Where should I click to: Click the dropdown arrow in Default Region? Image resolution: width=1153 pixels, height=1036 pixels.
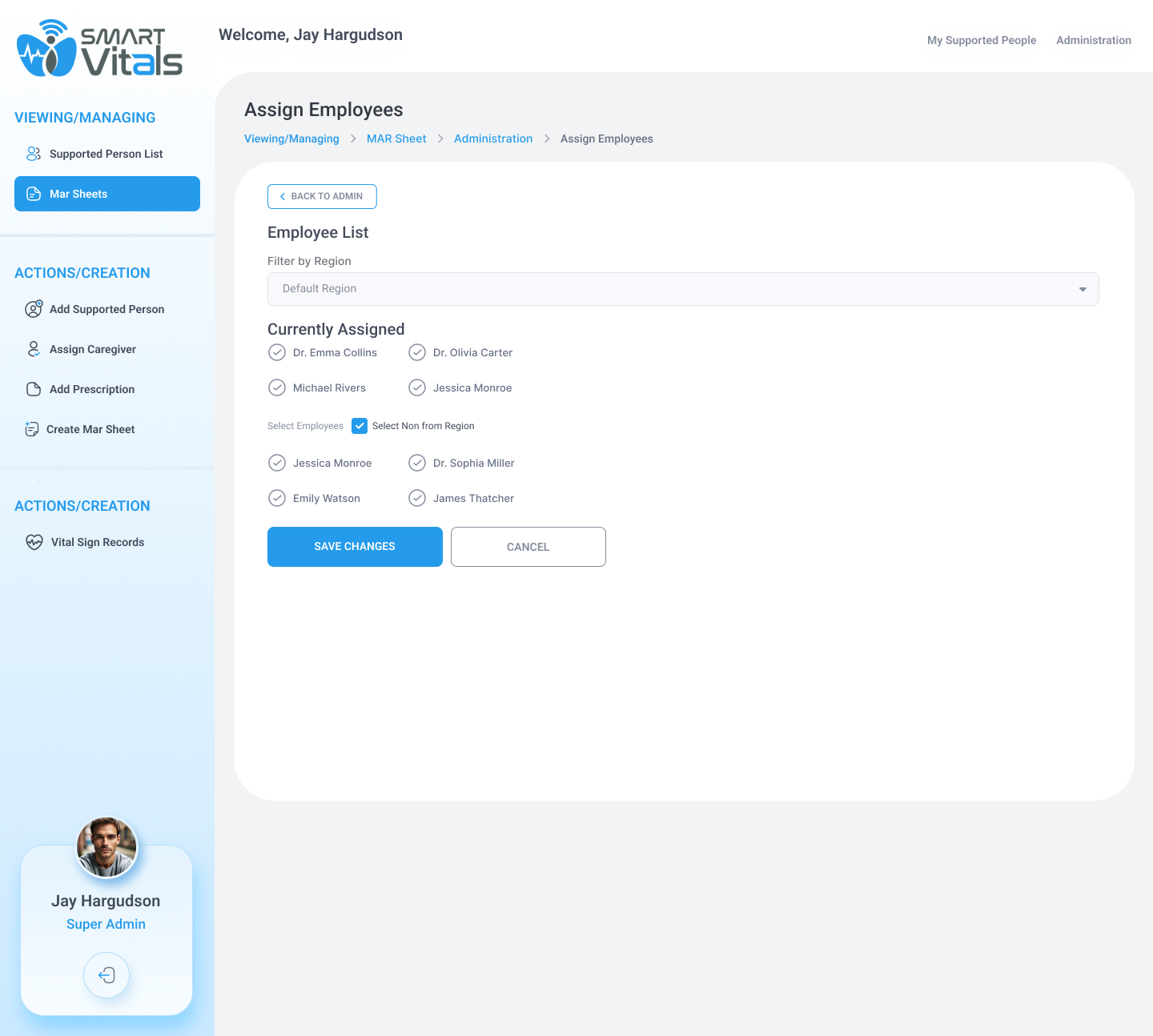tap(1083, 289)
